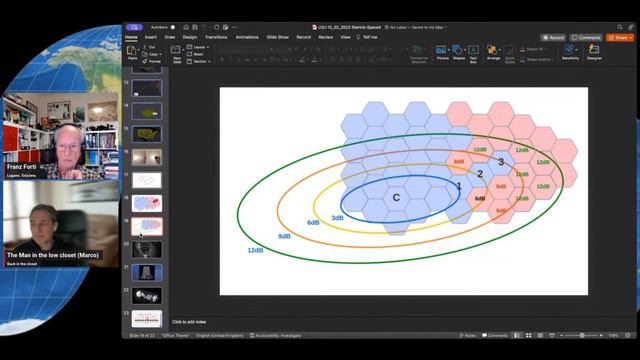640x360 pixels.
Task: Click the Home icon in title bar
Action: click(186, 27)
